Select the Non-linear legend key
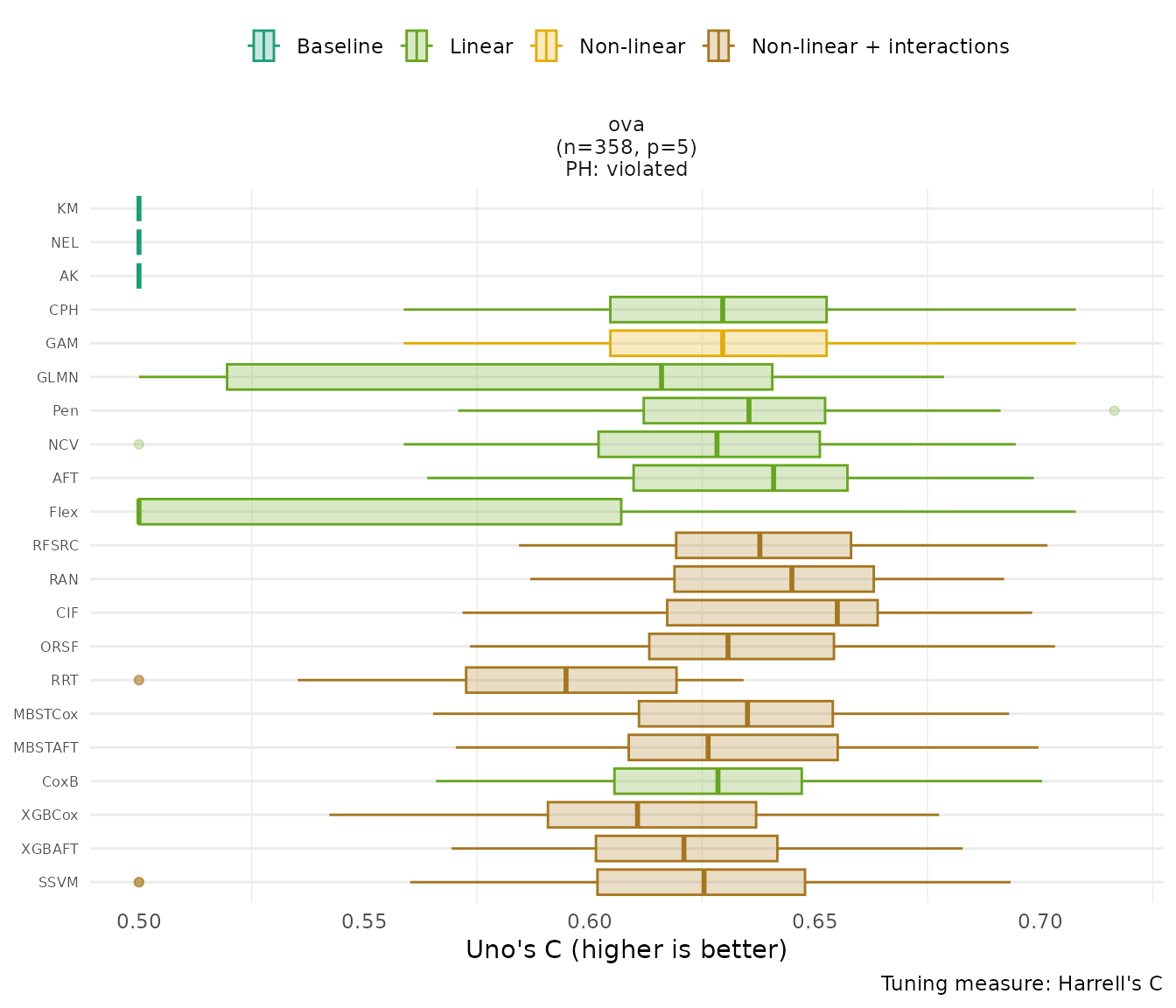This screenshot has height=1008, width=1176. coord(546,46)
